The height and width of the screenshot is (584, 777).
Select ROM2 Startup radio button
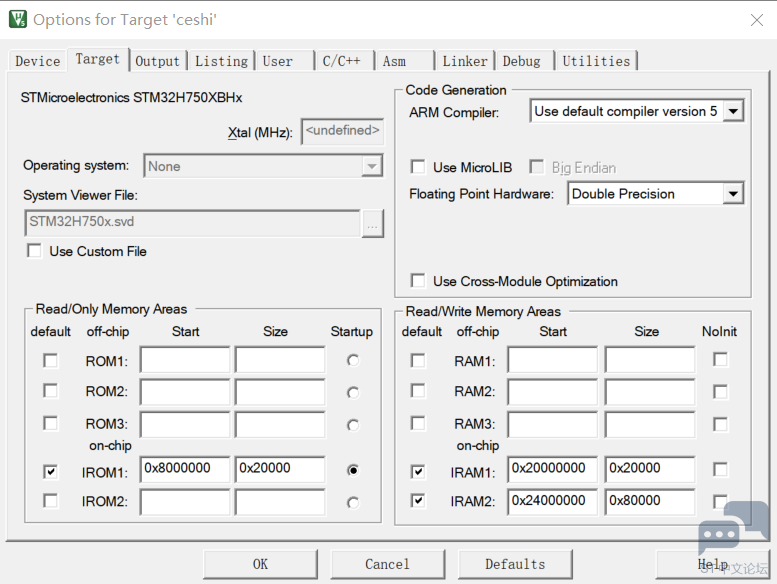[x=353, y=393]
